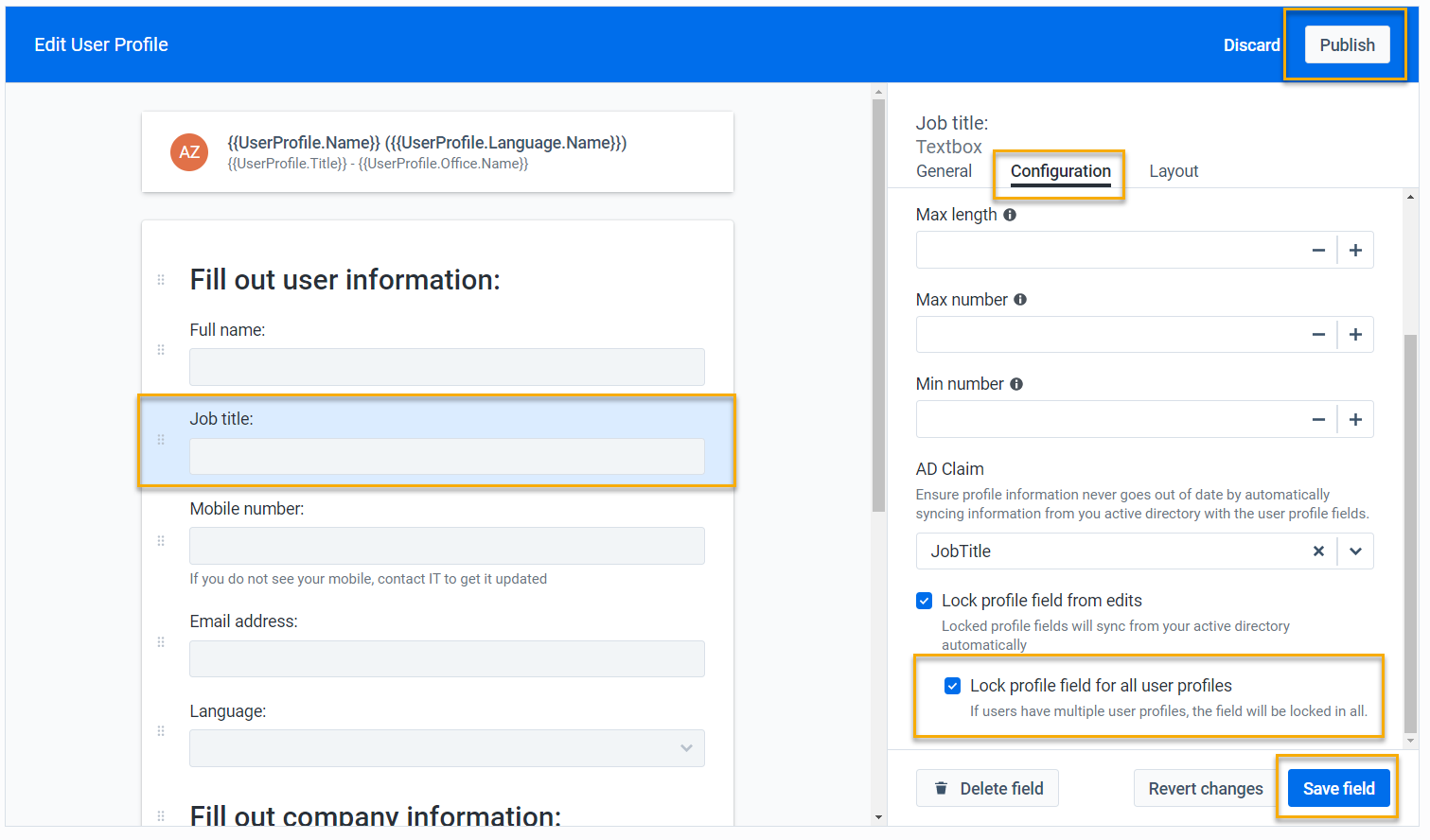Click the AZ user avatar
This screenshot has width=1430, height=840.
point(189,152)
